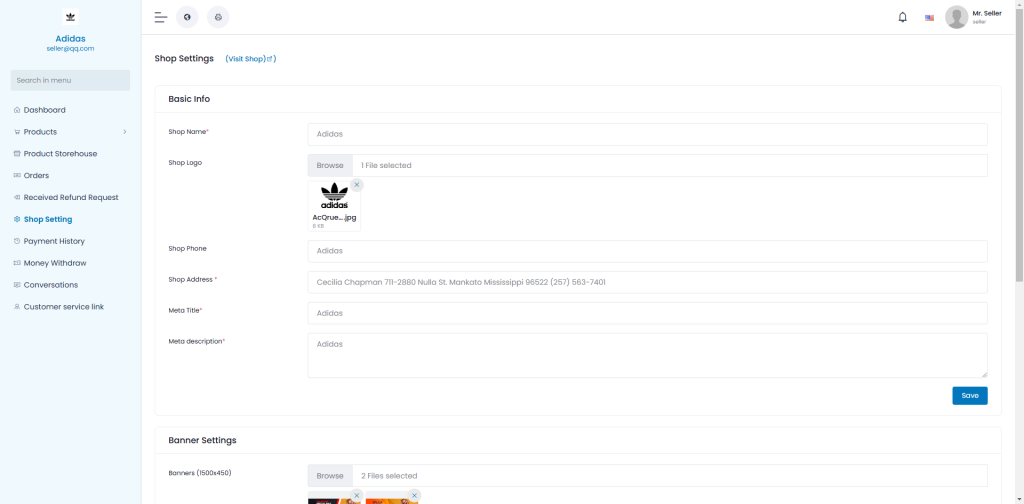Open the notifications bell
The image size is (1024, 504).
click(x=902, y=17)
